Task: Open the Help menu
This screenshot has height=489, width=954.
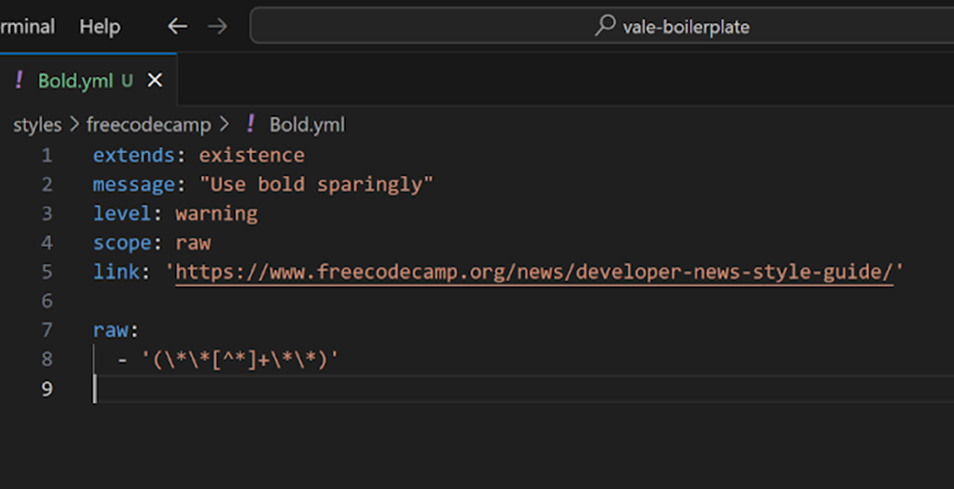Action: [100, 26]
